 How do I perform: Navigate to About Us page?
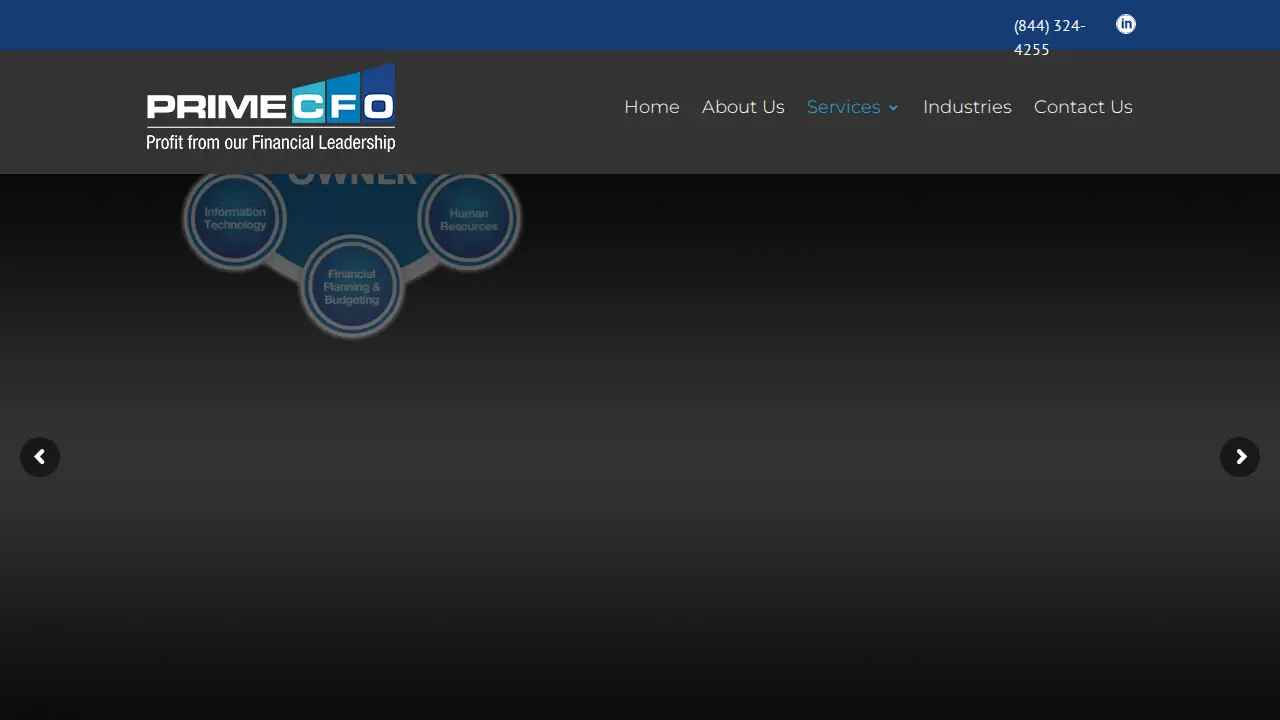tap(743, 107)
